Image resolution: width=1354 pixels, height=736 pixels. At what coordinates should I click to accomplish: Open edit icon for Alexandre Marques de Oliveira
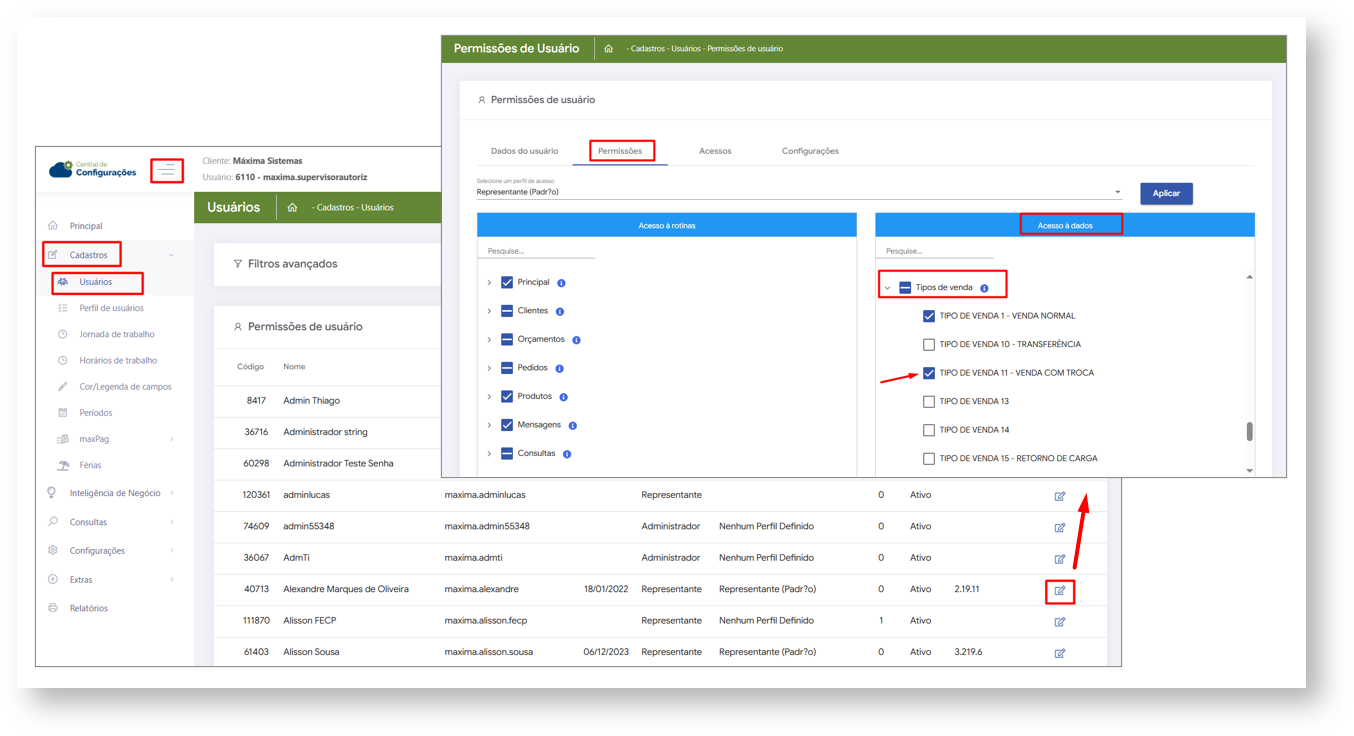click(x=1059, y=591)
